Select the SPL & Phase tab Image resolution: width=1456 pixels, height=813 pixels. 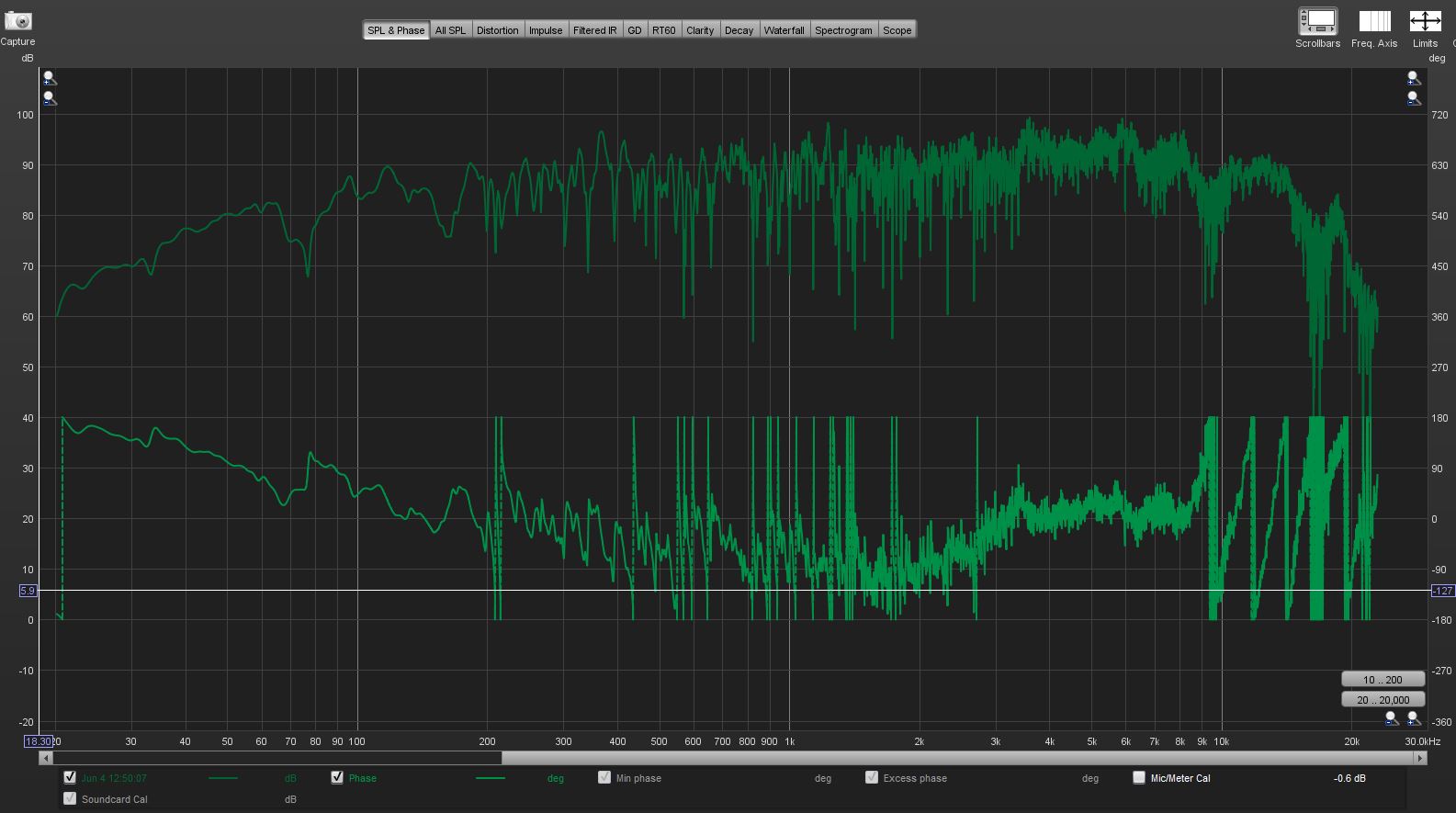(x=396, y=30)
